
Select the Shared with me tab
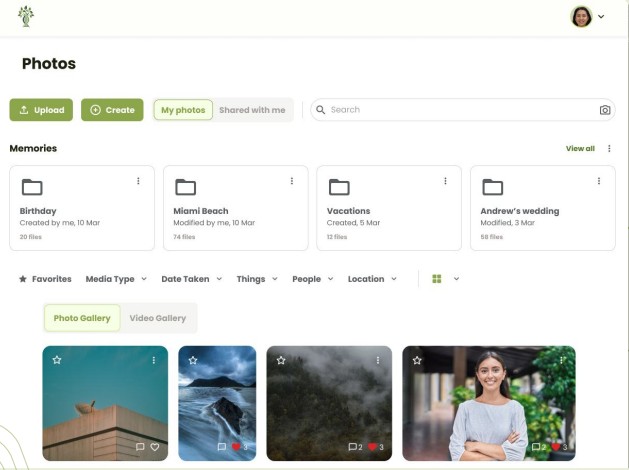pyautogui.click(x=252, y=110)
